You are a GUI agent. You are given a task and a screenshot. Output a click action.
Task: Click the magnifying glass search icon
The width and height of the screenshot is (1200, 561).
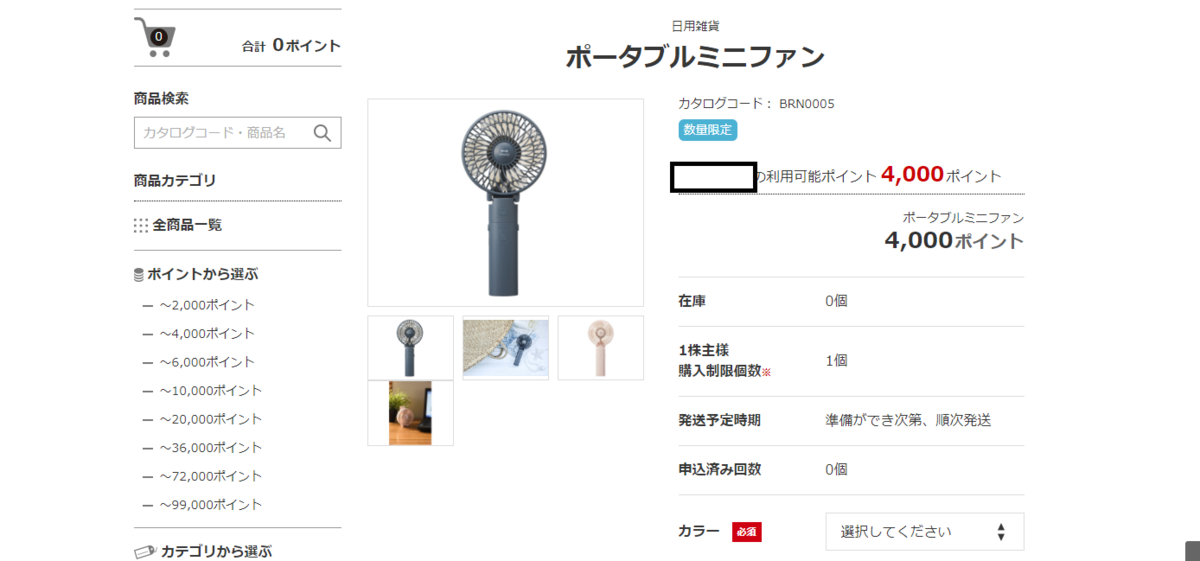pos(322,133)
